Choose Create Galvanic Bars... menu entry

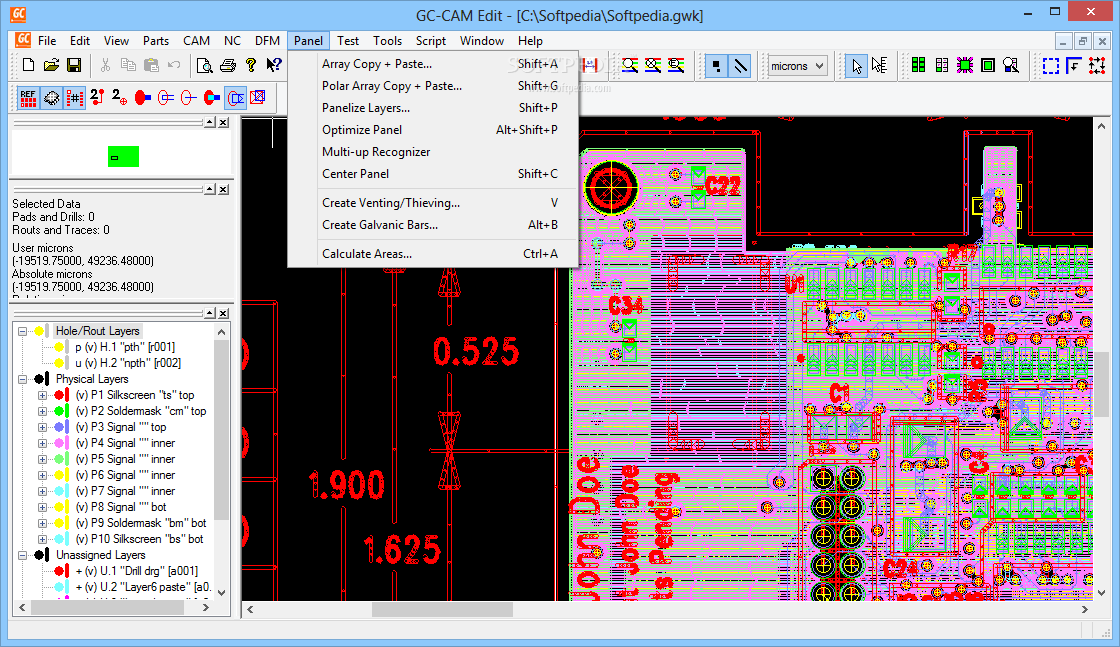433,225
